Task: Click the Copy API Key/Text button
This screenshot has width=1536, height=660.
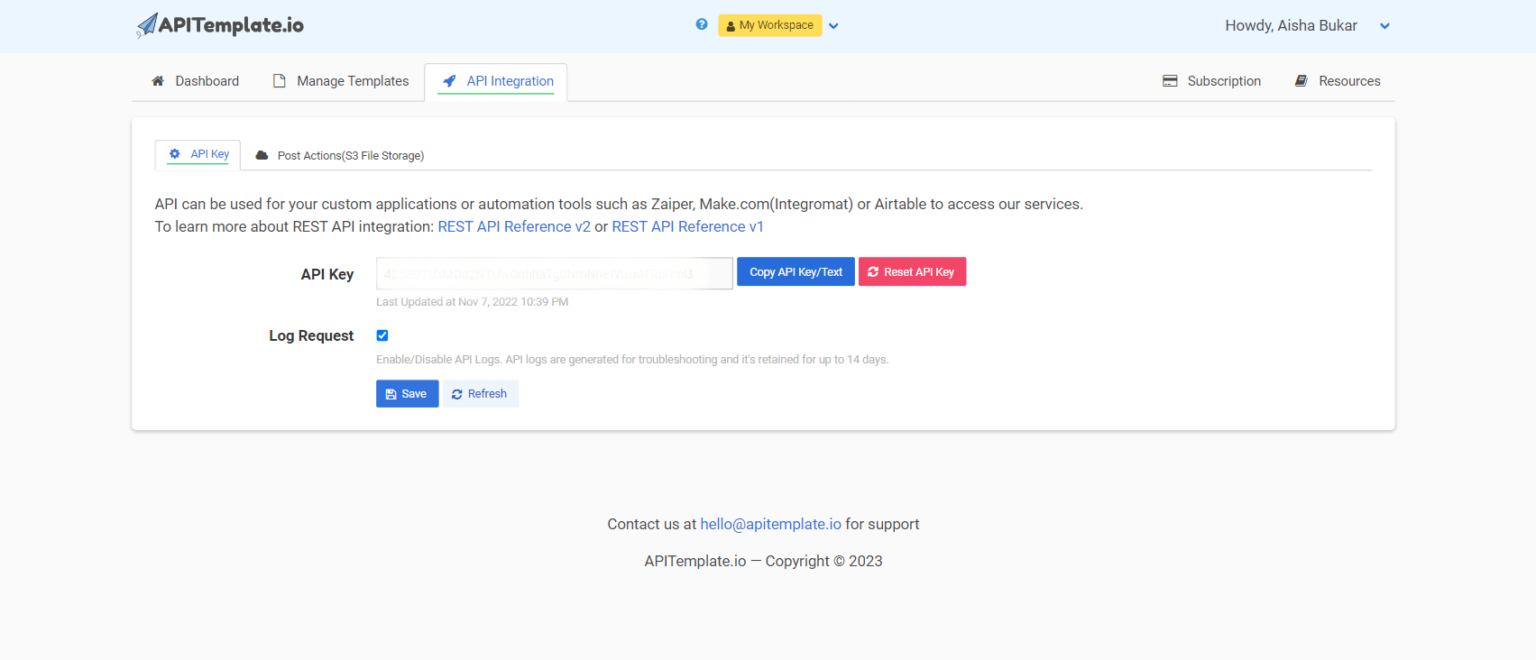Action: pos(796,272)
